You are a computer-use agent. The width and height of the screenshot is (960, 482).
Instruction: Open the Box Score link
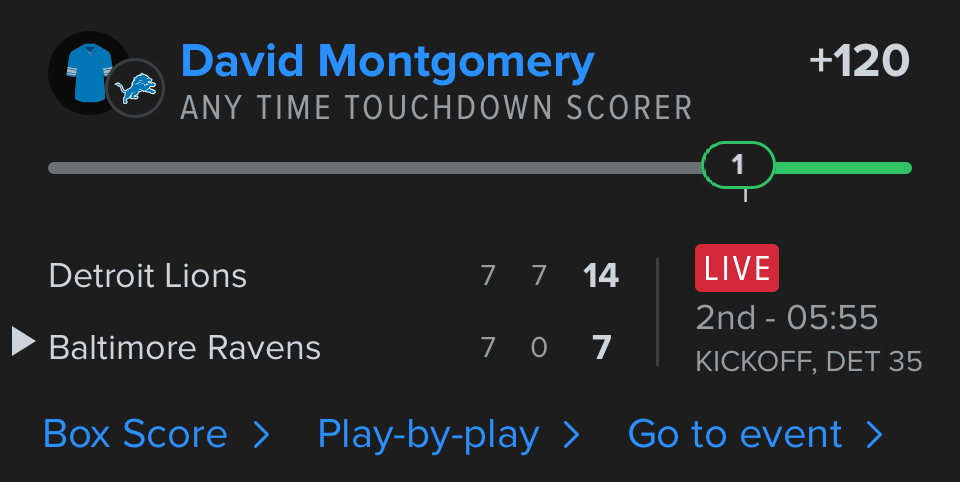click(x=136, y=434)
